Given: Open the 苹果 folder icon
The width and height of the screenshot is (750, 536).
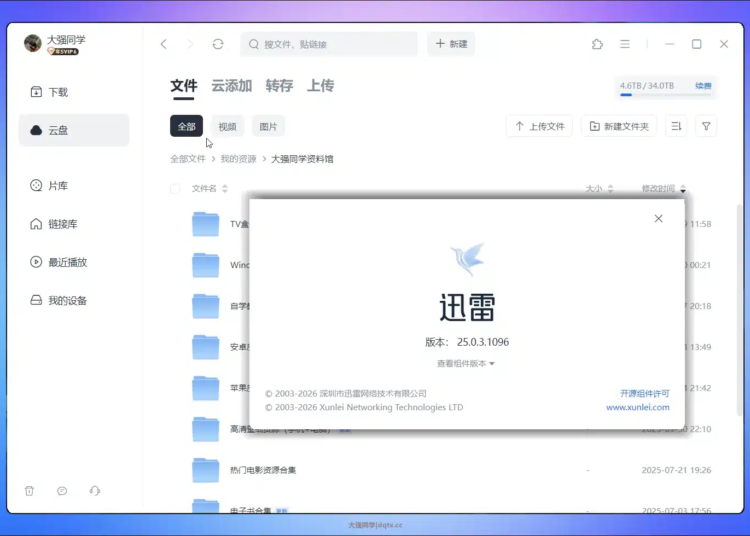Looking at the screenshot, I should click(x=206, y=388).
